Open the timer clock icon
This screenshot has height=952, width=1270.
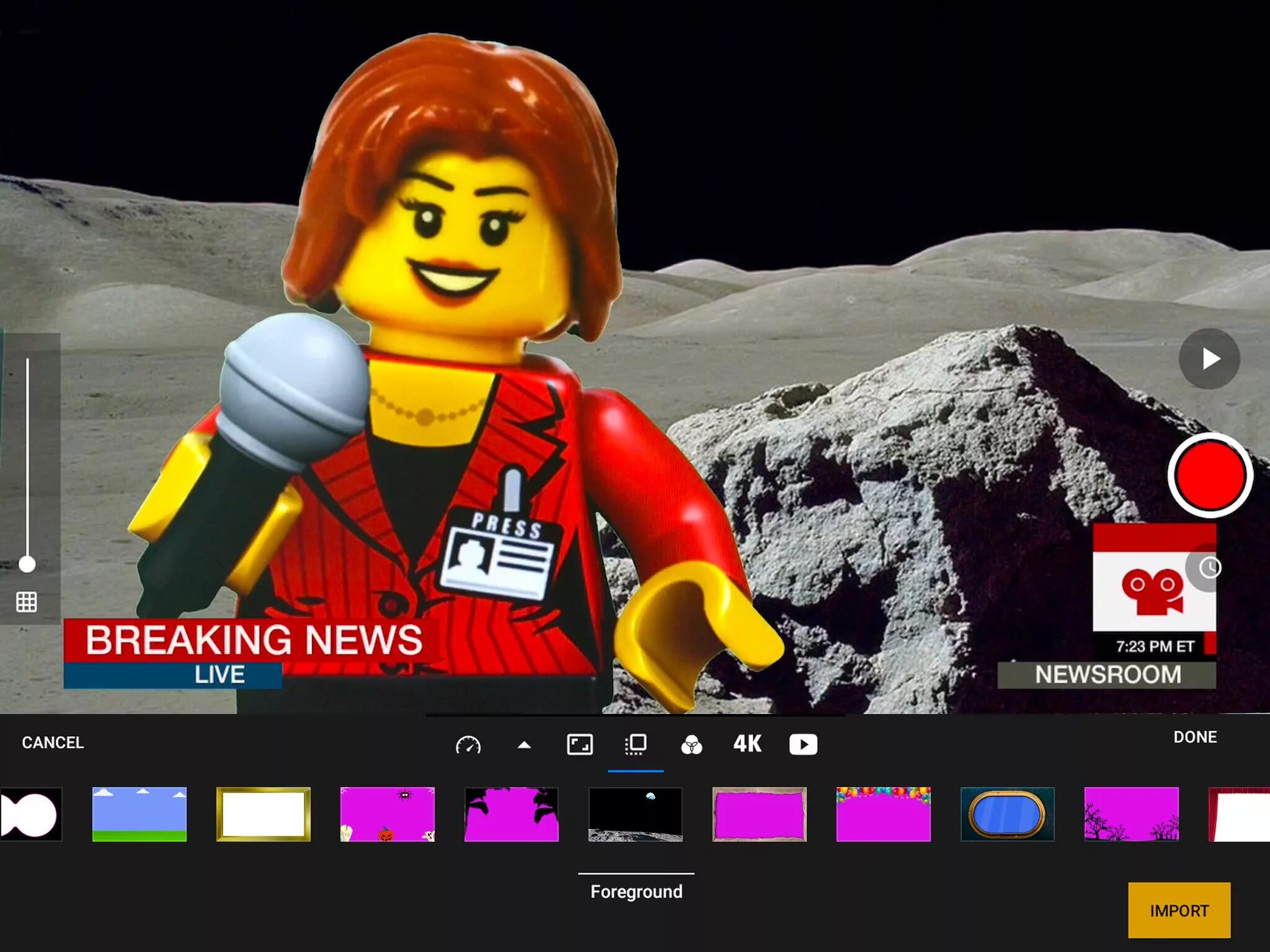(x=1209, y=567)
